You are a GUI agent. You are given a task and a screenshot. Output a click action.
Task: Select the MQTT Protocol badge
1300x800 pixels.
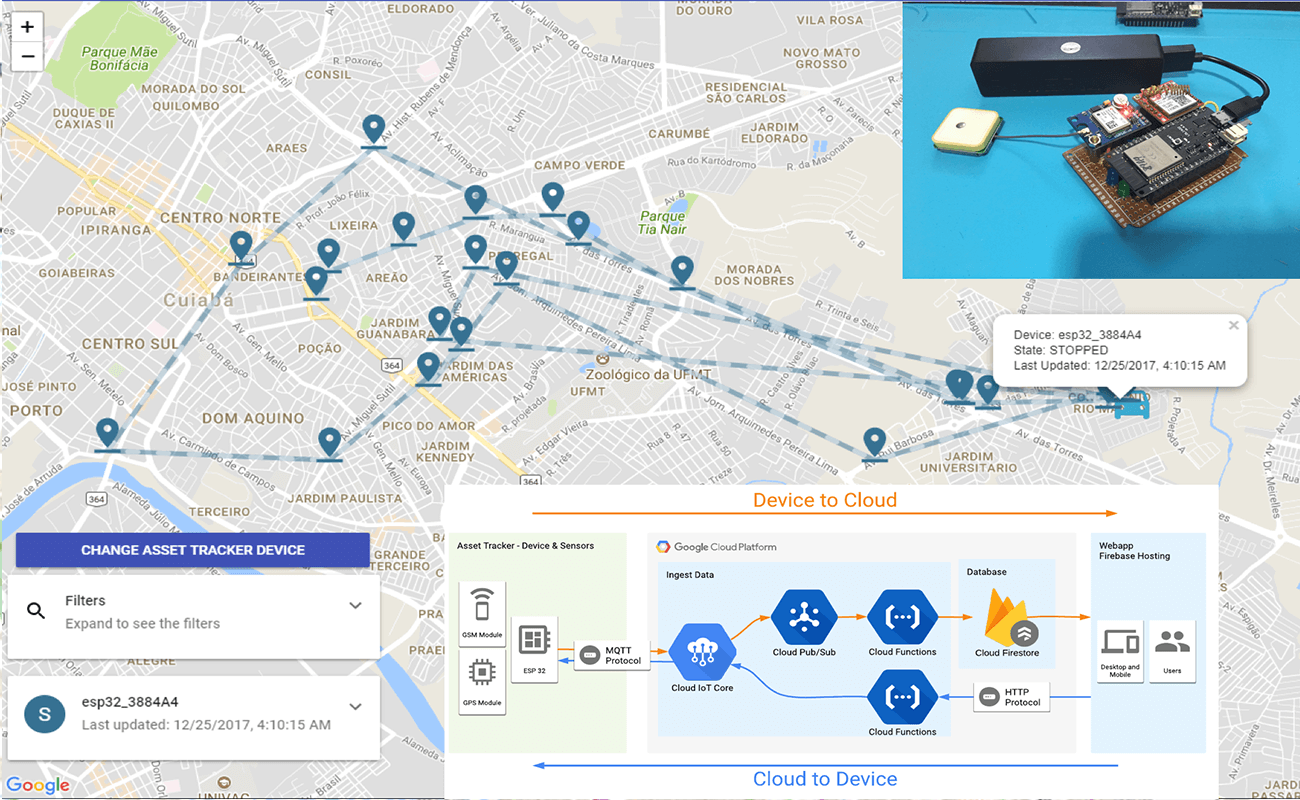tap(611, 657)
